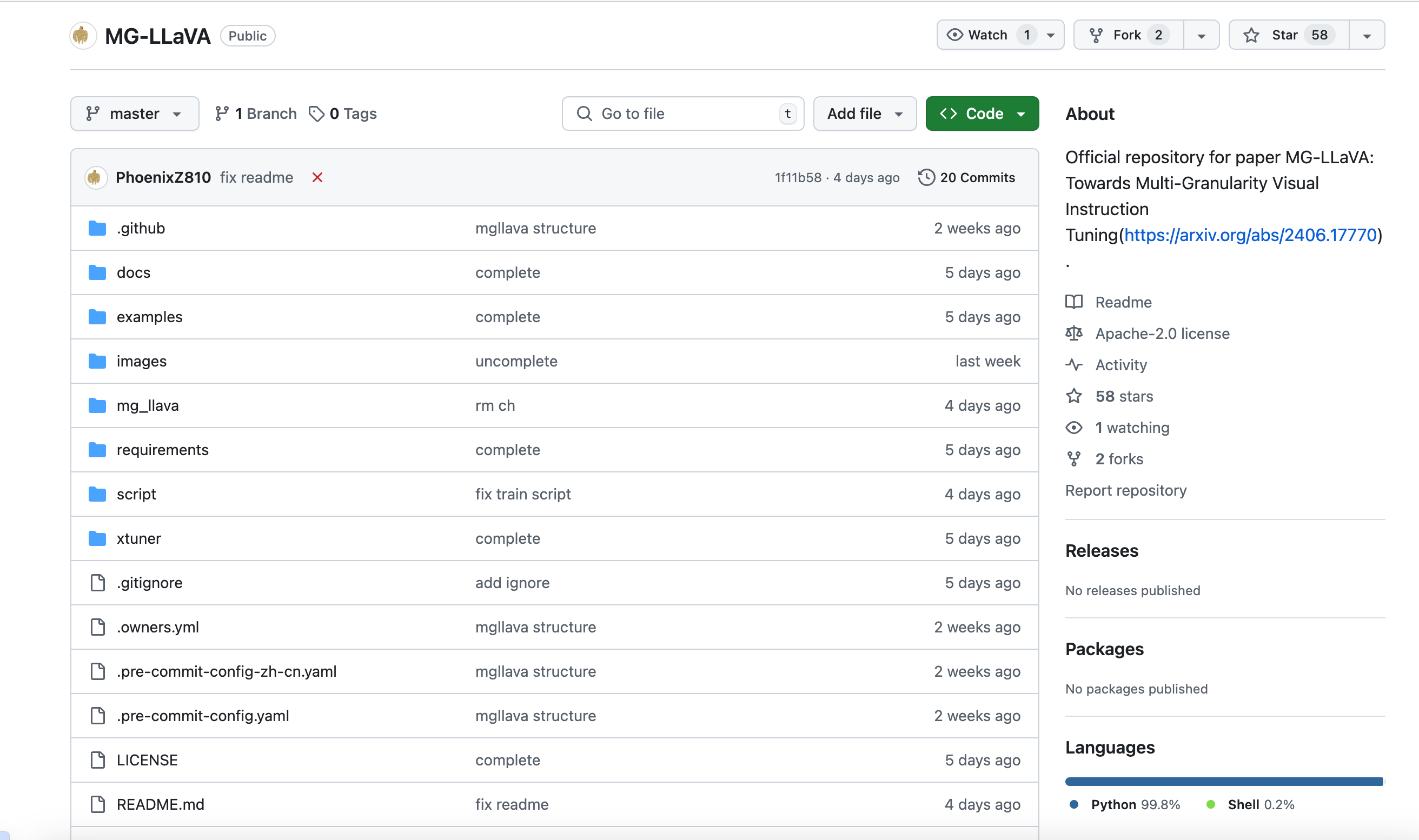Expand the Star lists dropdown arrow
The width and height of the screenshot is (1419, 840).
[x=1367, y=36]
